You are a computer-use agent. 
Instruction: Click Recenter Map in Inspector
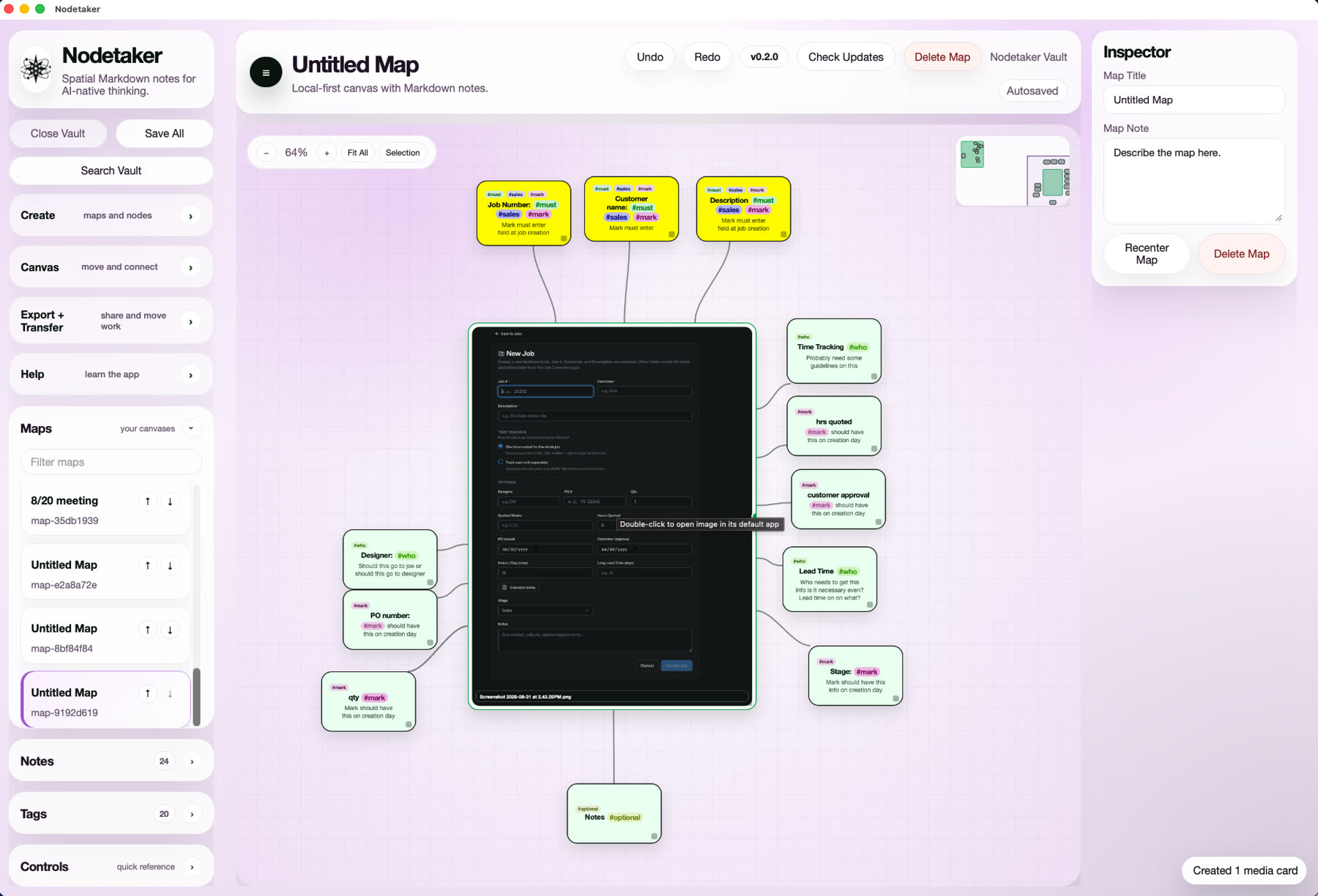1147,254
